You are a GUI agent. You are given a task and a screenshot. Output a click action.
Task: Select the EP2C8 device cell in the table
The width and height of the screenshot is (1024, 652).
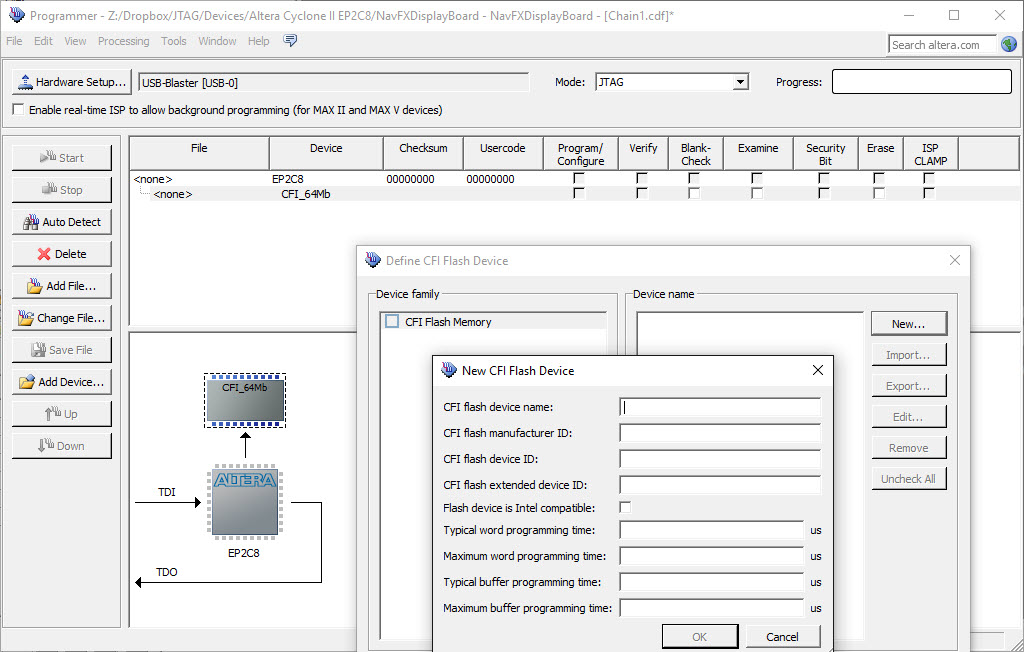click(288, 179)
